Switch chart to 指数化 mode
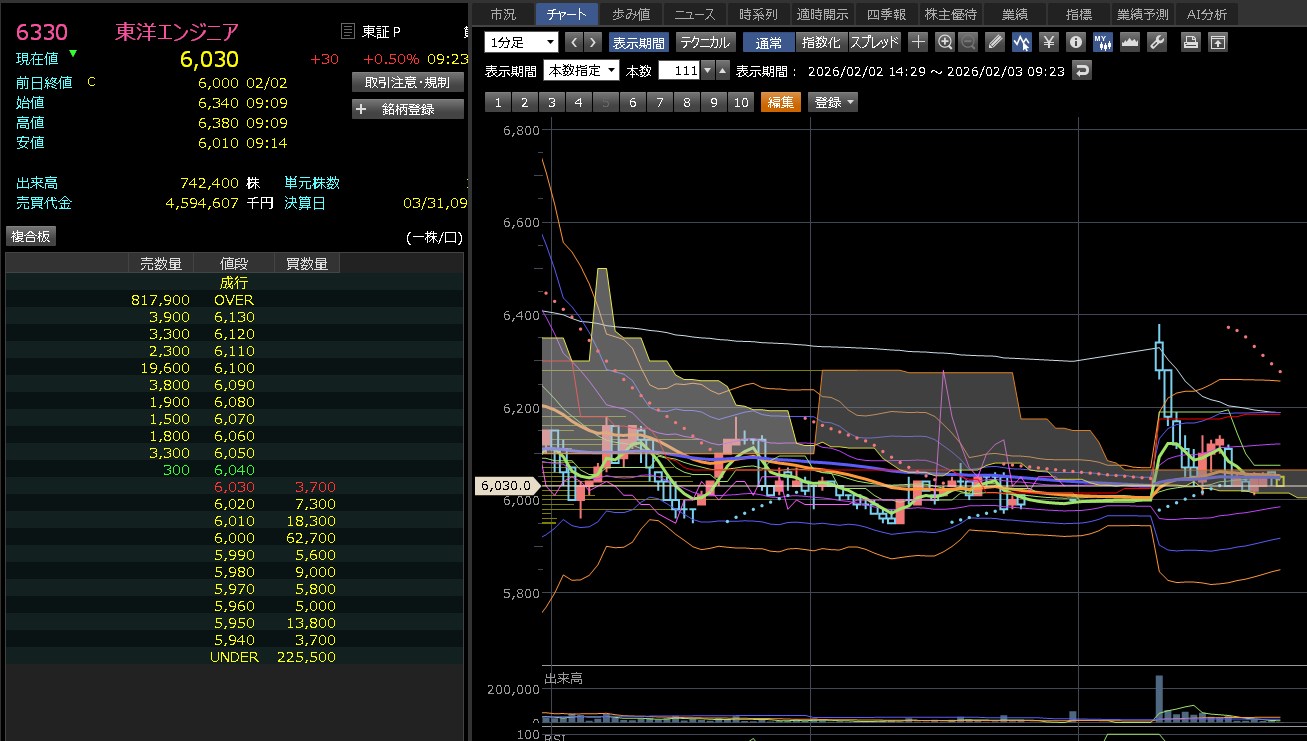 tap(822, 42)
